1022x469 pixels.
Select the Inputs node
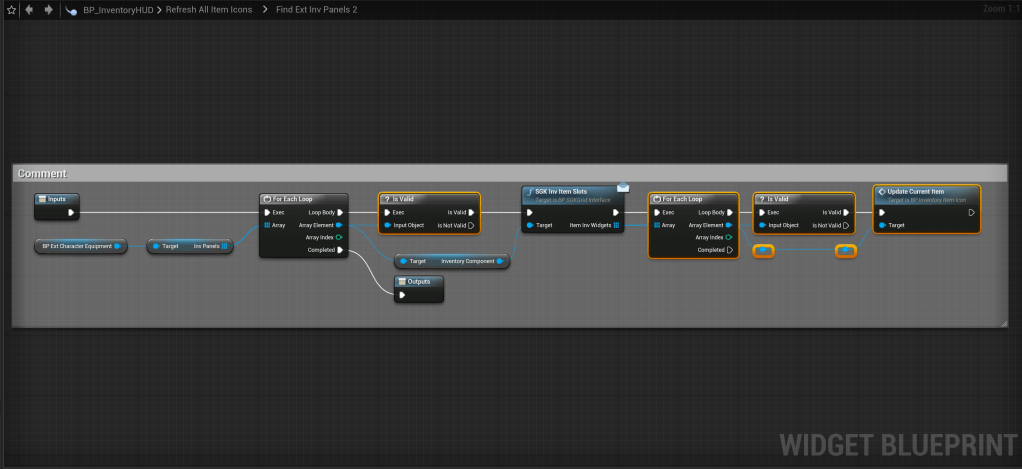point(57,199)
